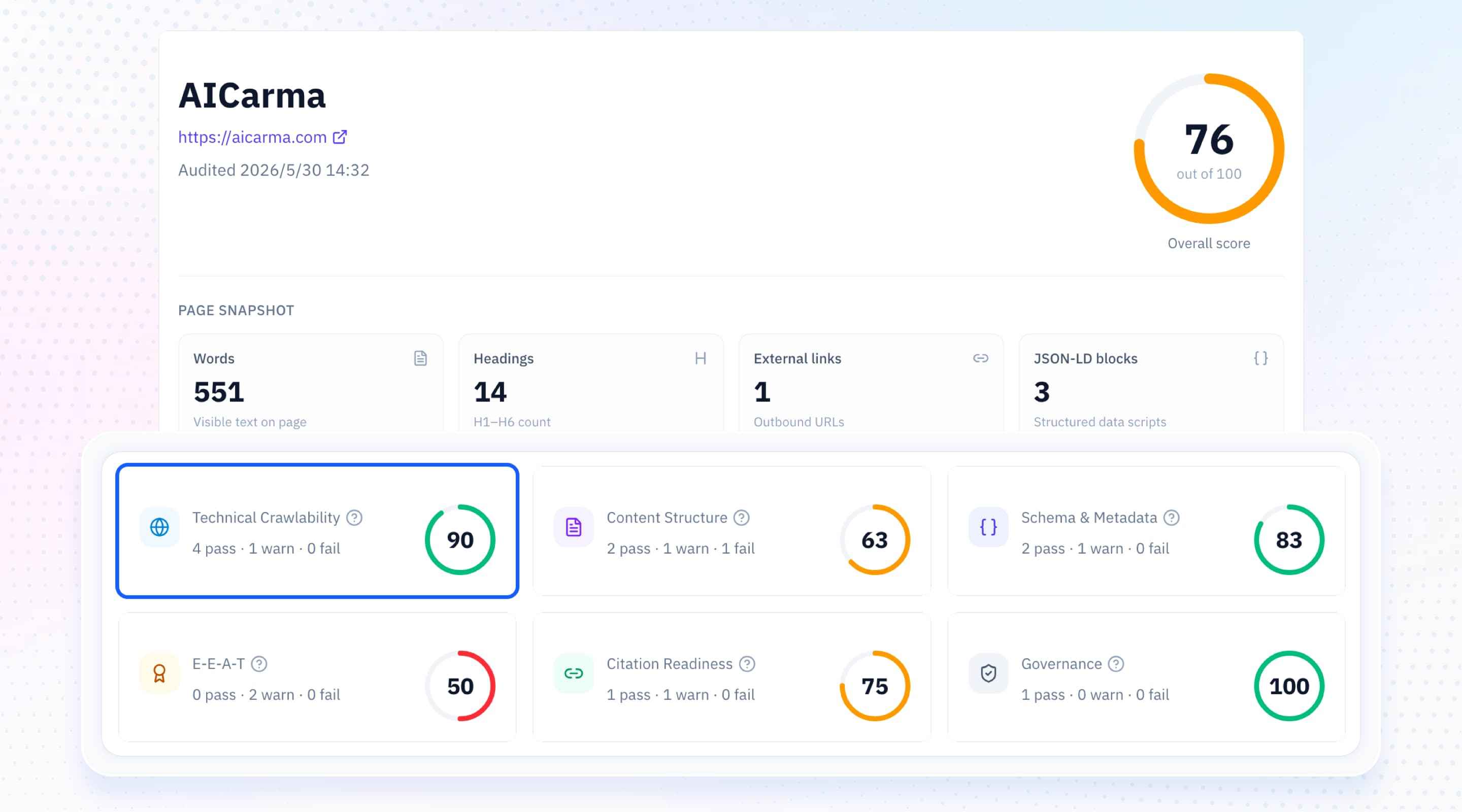This screenshot has height=812, width=1462.
Task: Click the globe icon in Technical Crawlability card
Action: tap(159, 527)
